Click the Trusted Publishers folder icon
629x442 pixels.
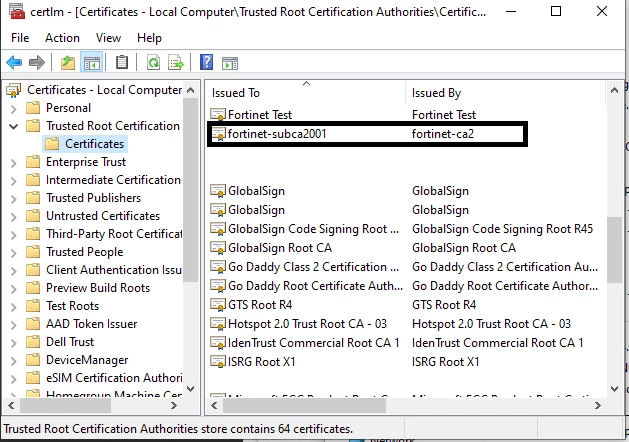[33, 198]
